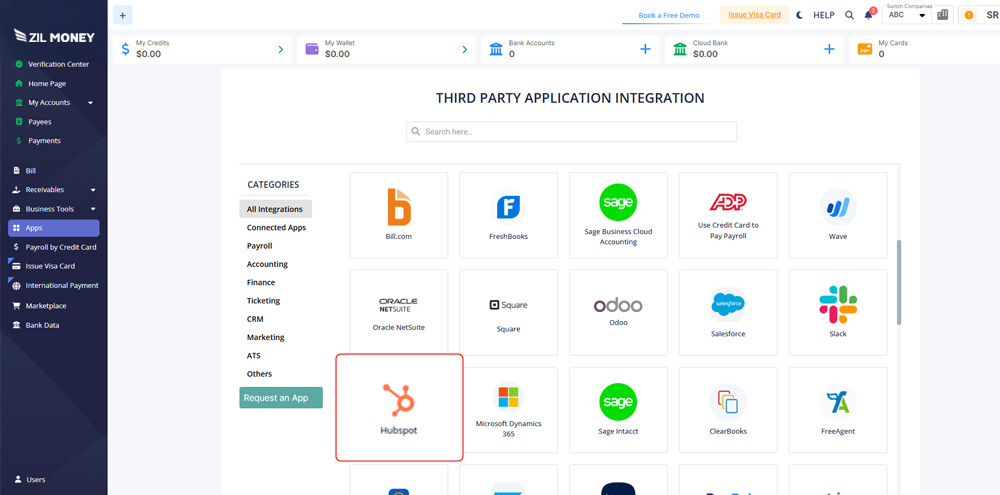Click the plus icon next to Bank Accounts
1000x495 pixels.
pos(645,49)
